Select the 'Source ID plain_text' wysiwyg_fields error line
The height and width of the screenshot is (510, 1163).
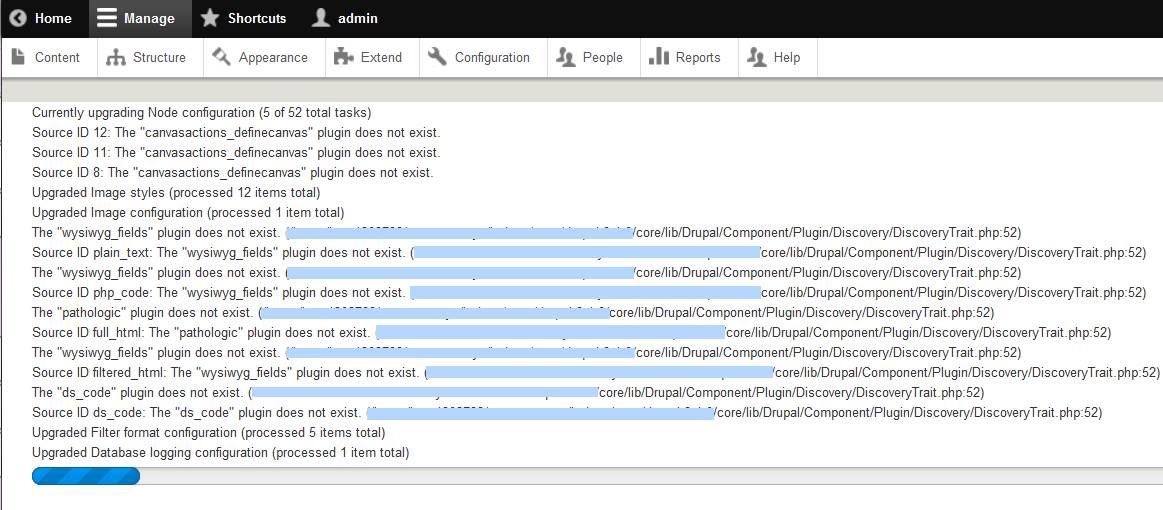[x=589, y=252]
